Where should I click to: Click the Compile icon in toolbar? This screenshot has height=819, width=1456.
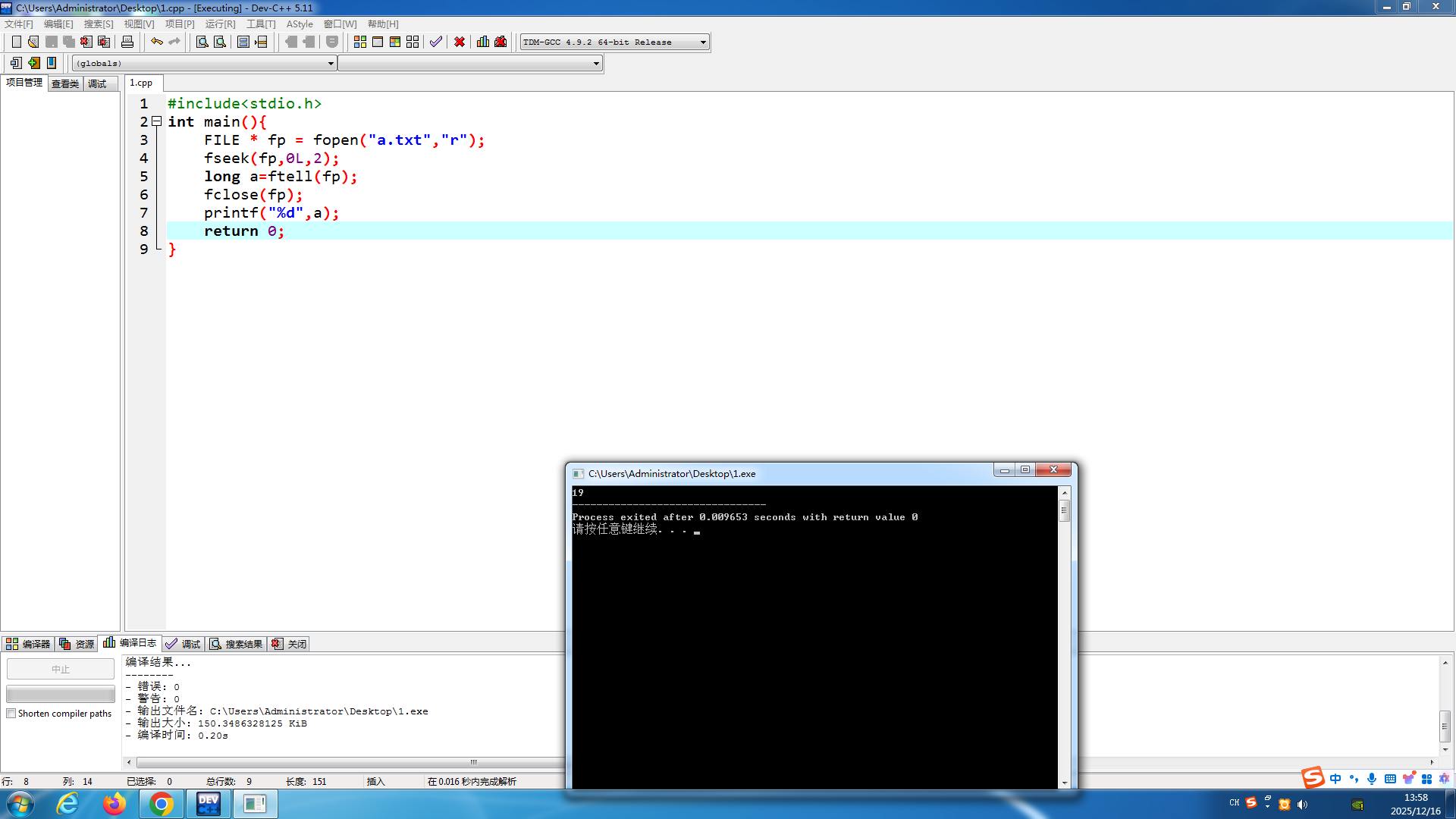click(360, 42)
